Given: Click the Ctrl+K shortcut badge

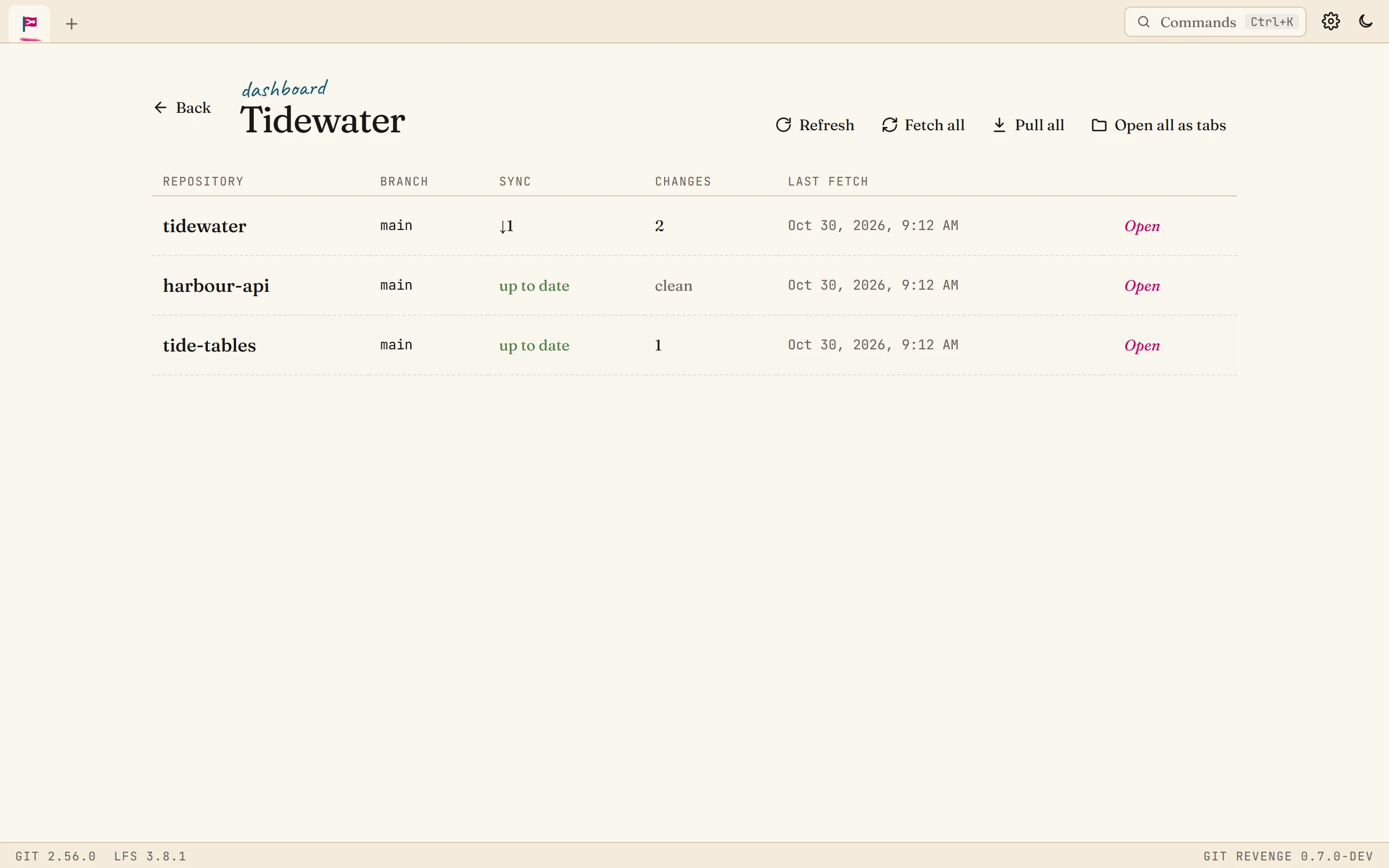Looking at the screenshot, I should (x=1271, y=22).
